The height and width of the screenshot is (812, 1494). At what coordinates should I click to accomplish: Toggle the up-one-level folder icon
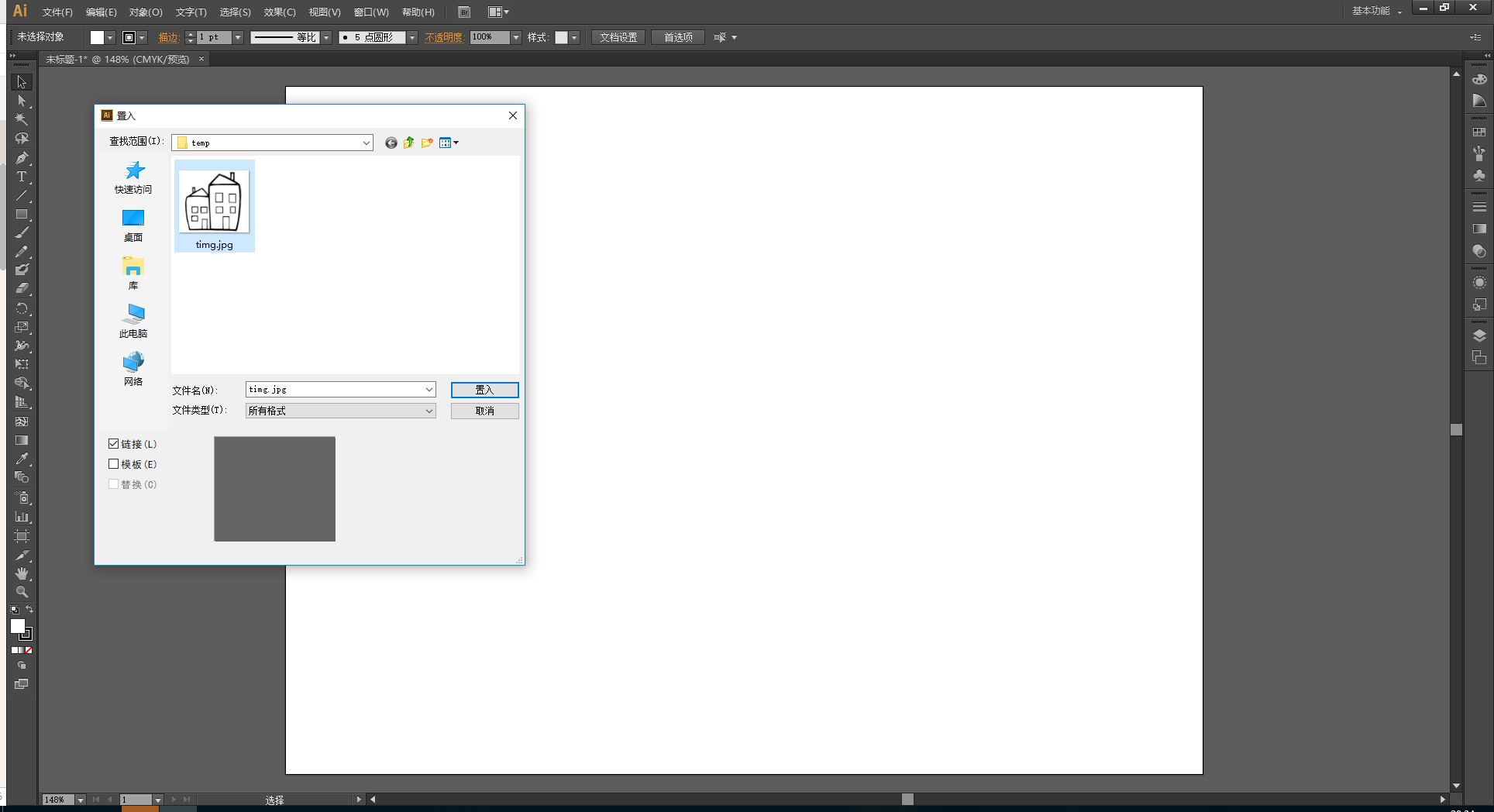[408, 143]
